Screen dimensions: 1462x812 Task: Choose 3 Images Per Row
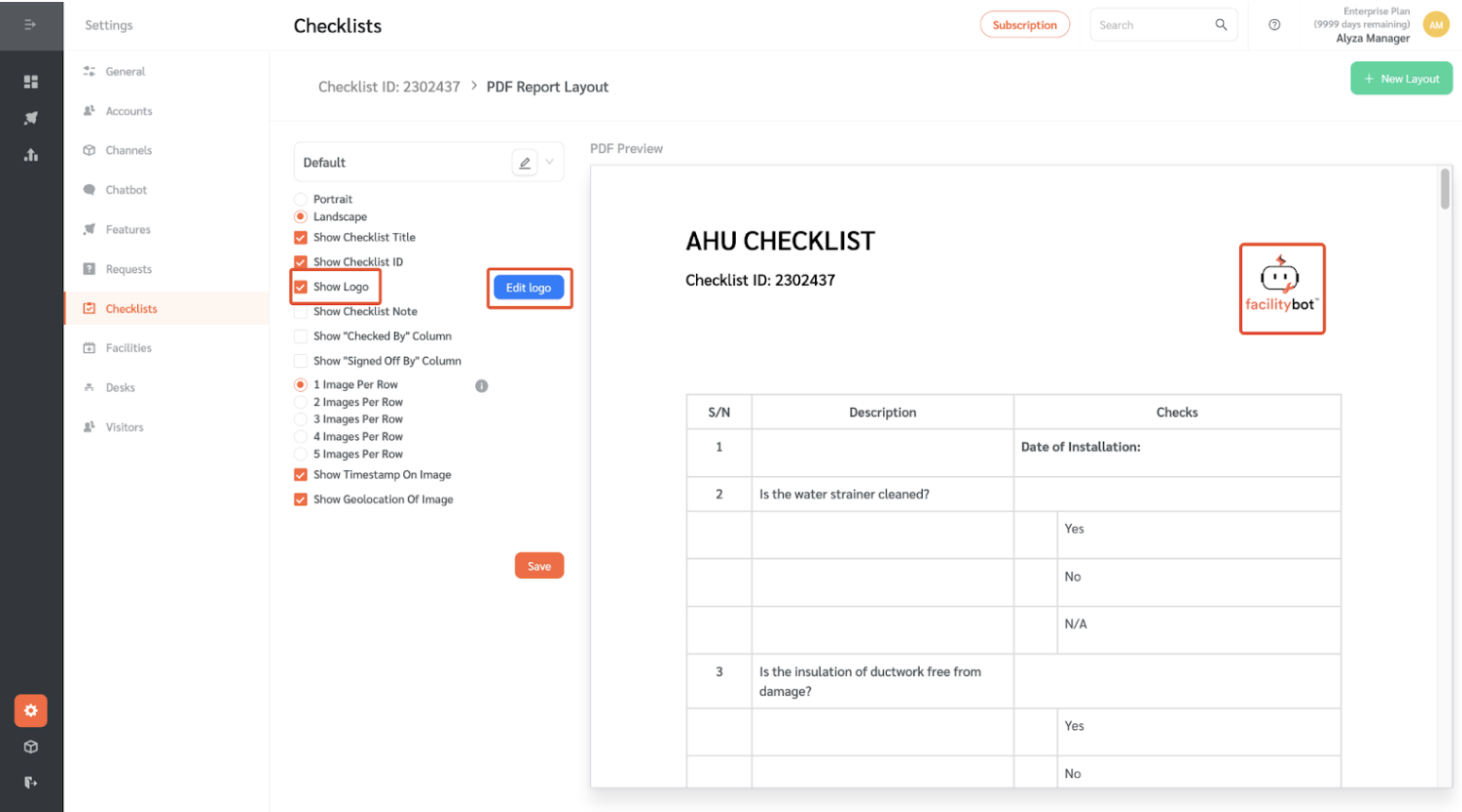coord(300,418)
